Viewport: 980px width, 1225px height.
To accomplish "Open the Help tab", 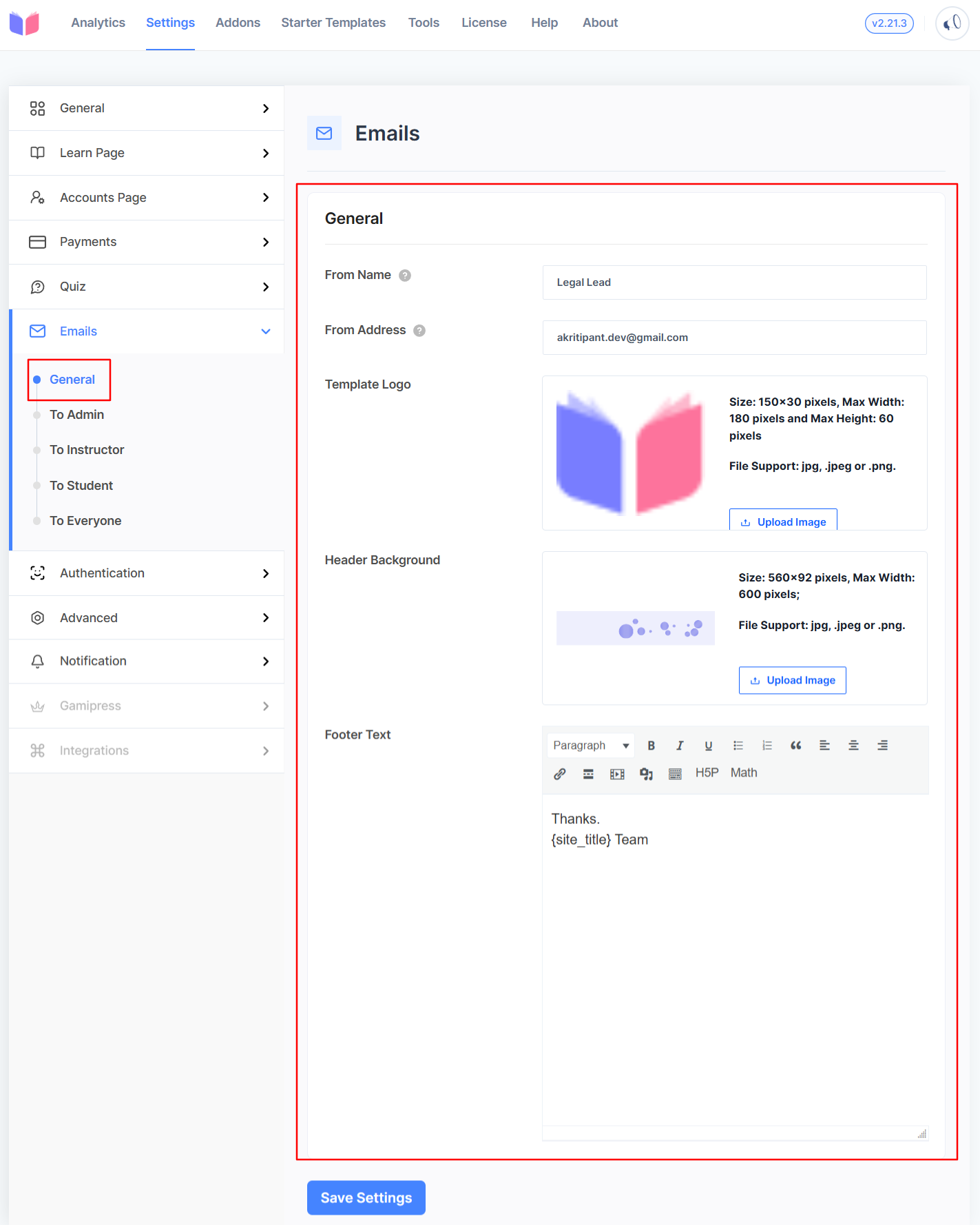I will click(544, 23).
